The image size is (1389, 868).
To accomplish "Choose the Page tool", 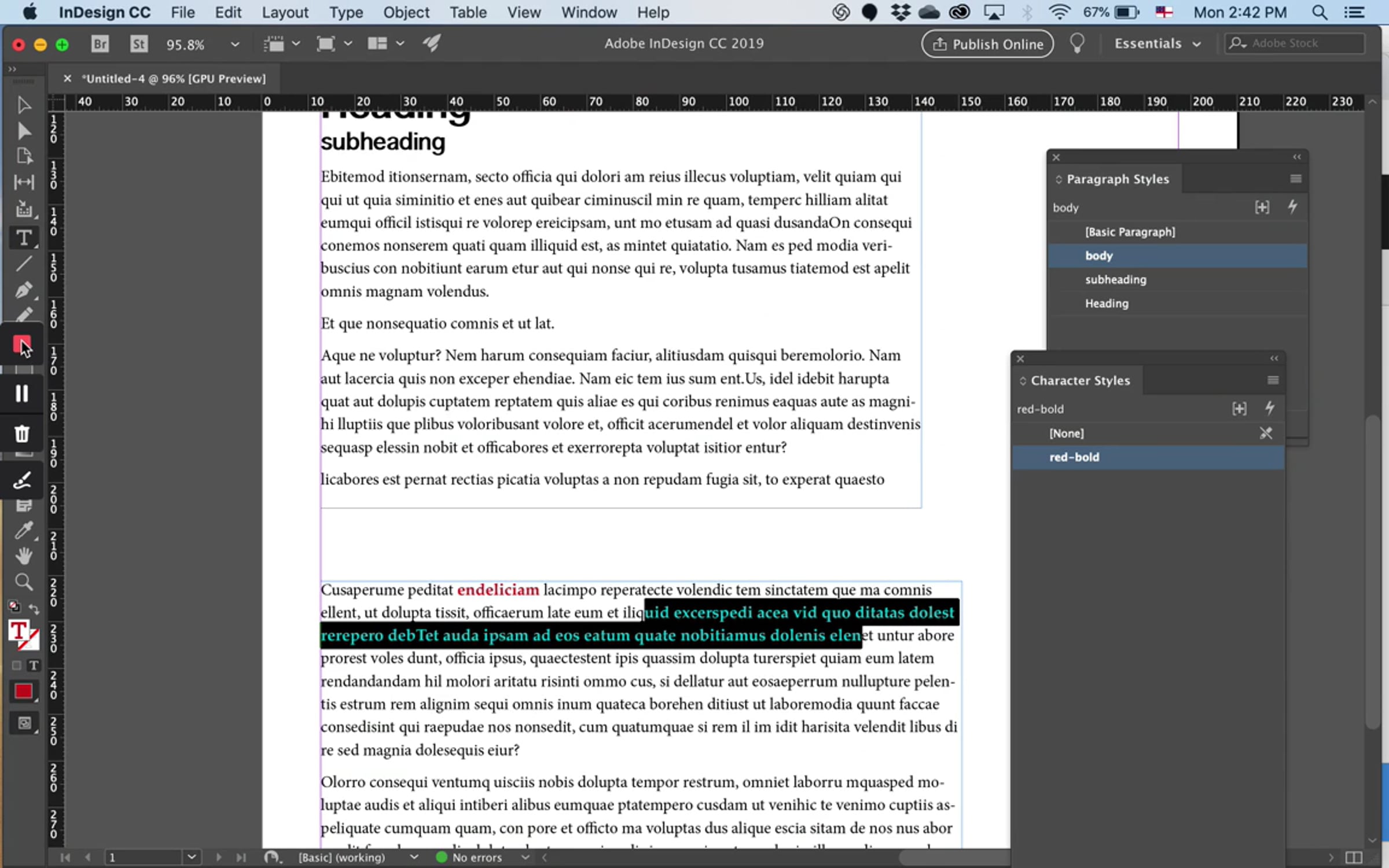I will pos(24,156).
